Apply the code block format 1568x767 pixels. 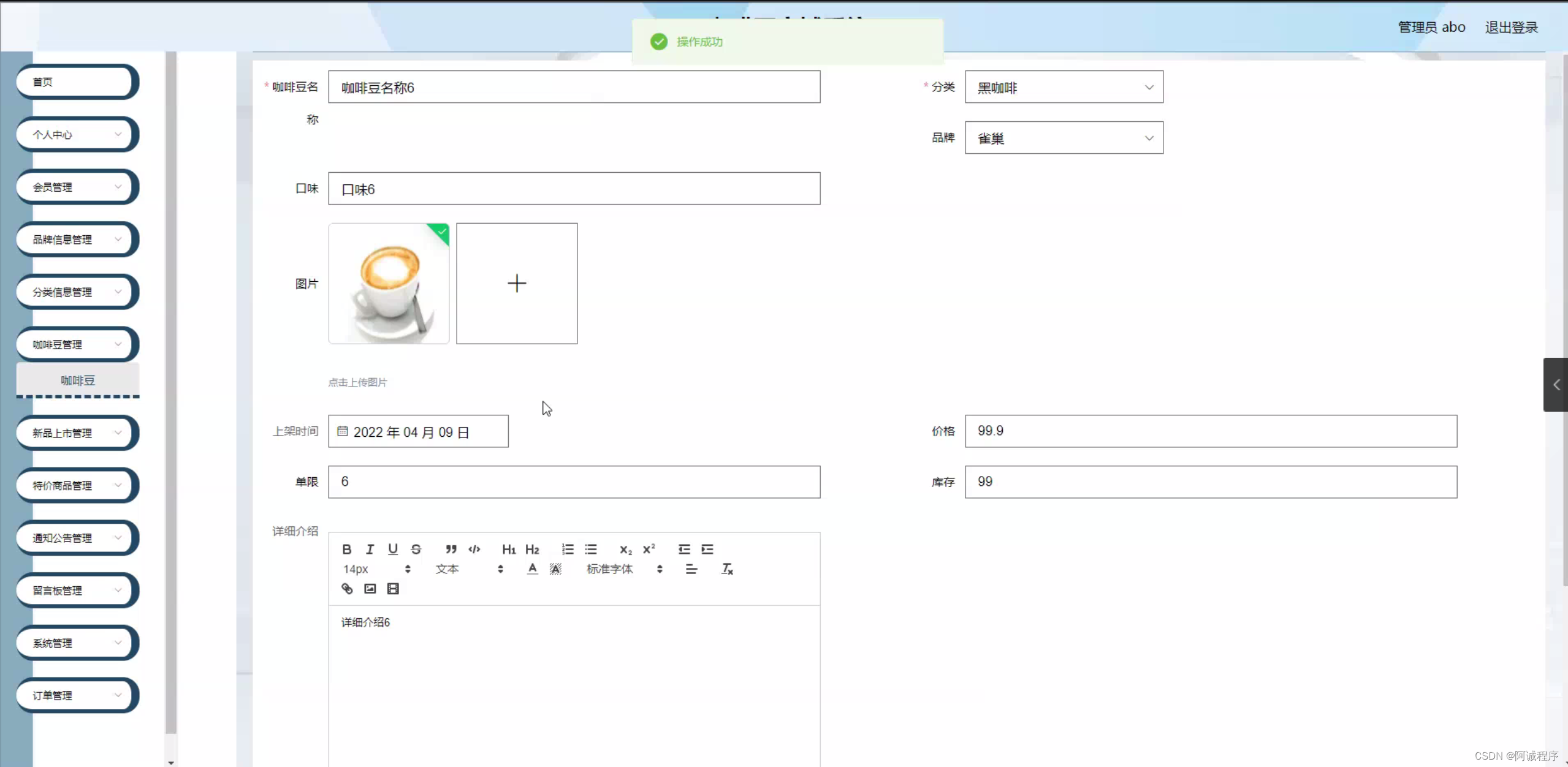(x=474, y=549)
